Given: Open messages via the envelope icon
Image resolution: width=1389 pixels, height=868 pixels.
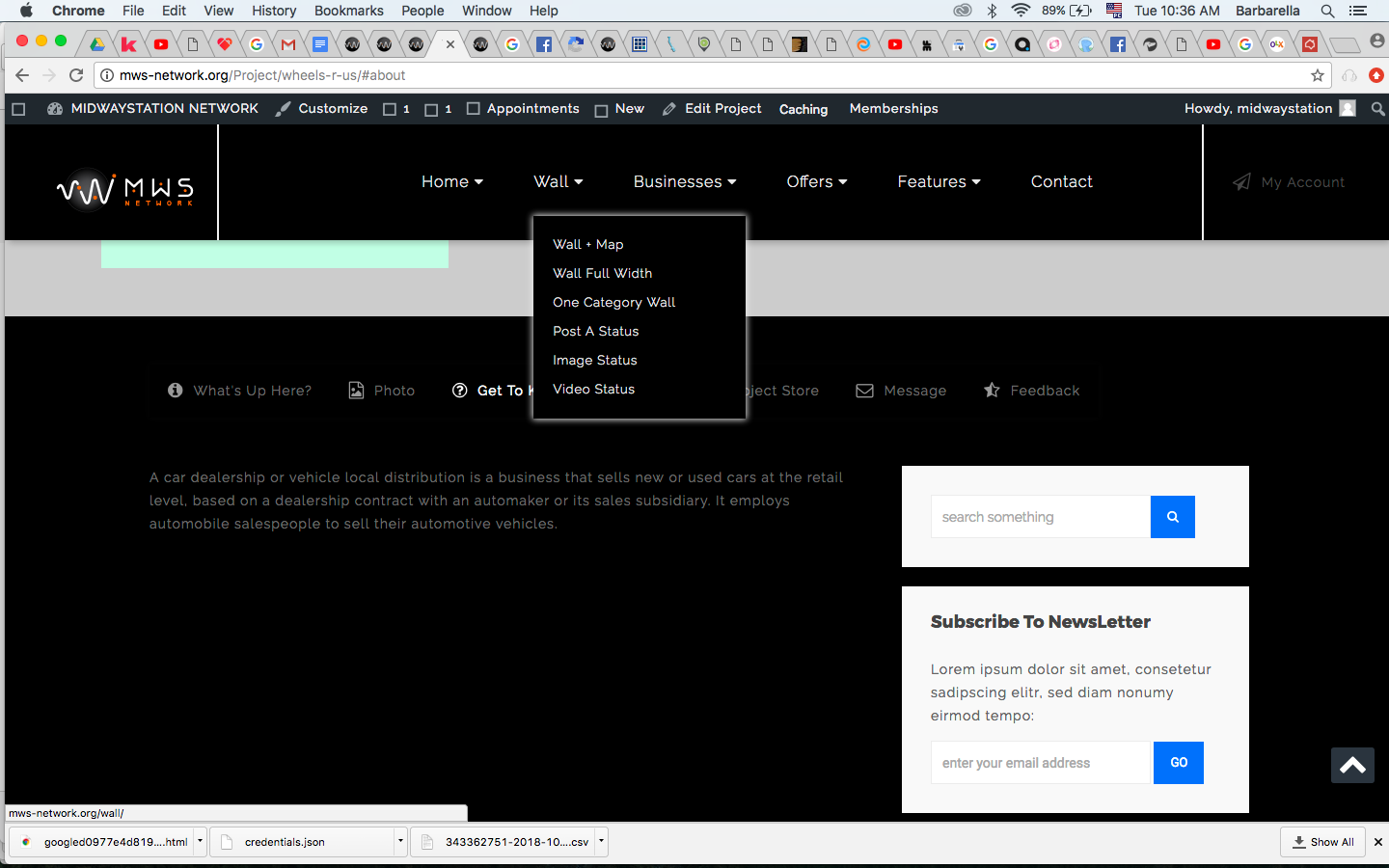Looking at the screenshot, I should [863, 390].
